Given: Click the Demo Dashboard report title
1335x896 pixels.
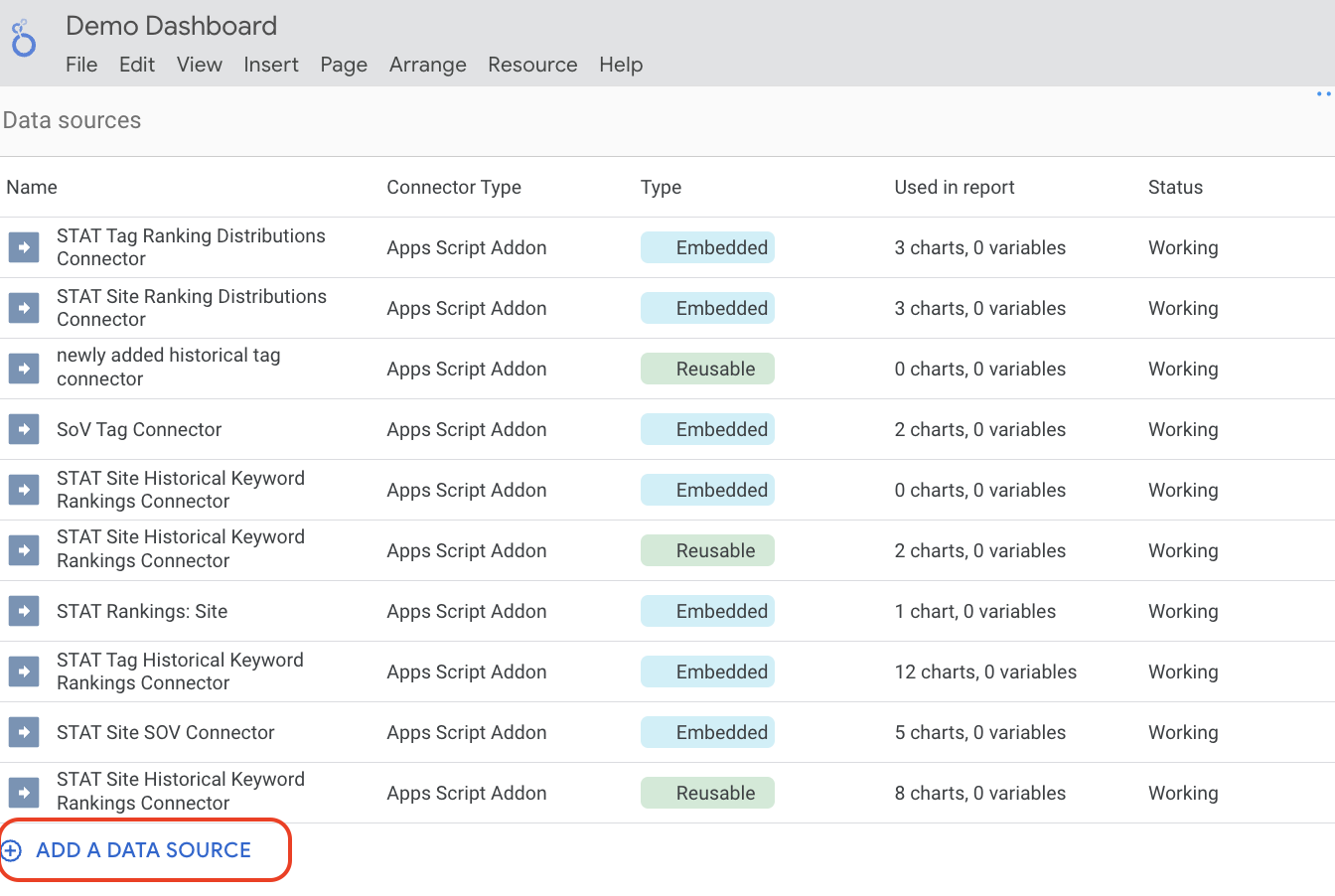Looking at the screenshot, I should [x=172, y=26].
